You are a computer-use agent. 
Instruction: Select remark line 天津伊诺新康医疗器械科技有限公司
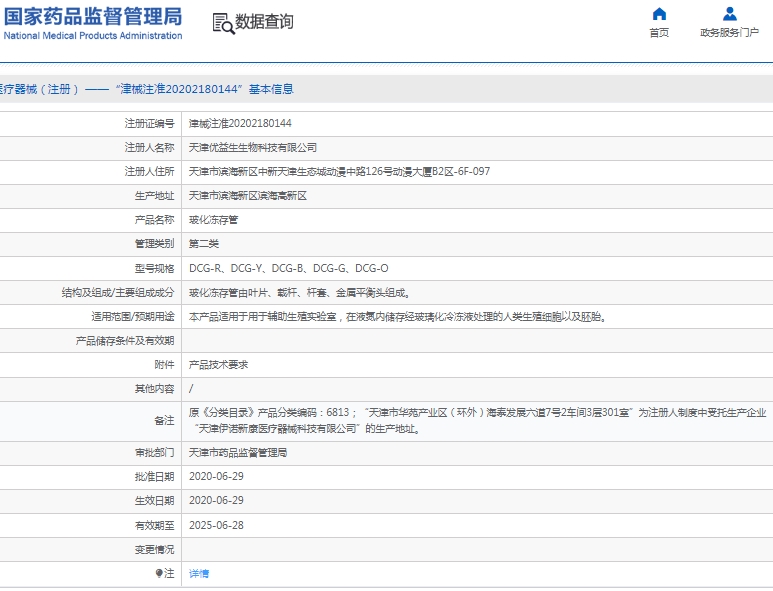pos(277,429)
